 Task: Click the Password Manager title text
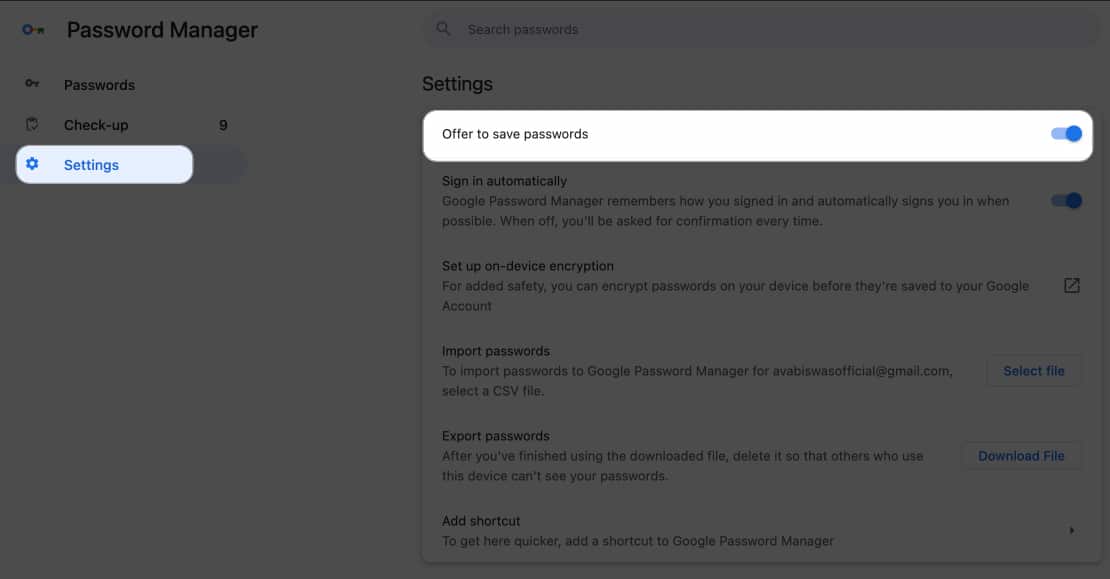[x=162, y=30]
